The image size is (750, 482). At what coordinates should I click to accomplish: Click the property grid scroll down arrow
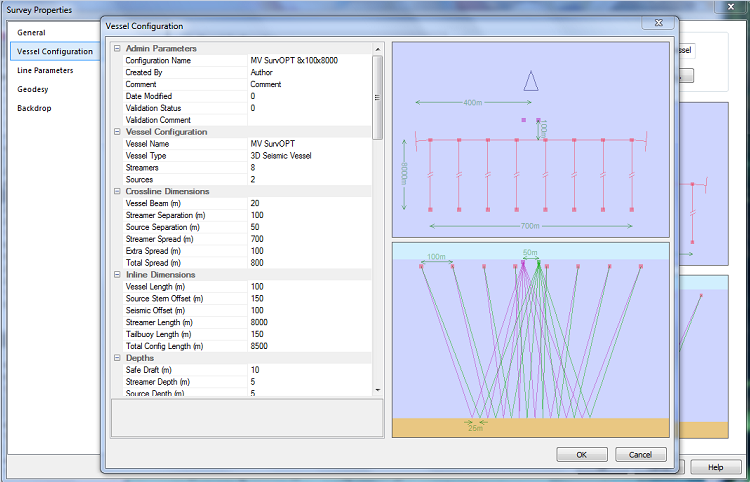[377, 390]
